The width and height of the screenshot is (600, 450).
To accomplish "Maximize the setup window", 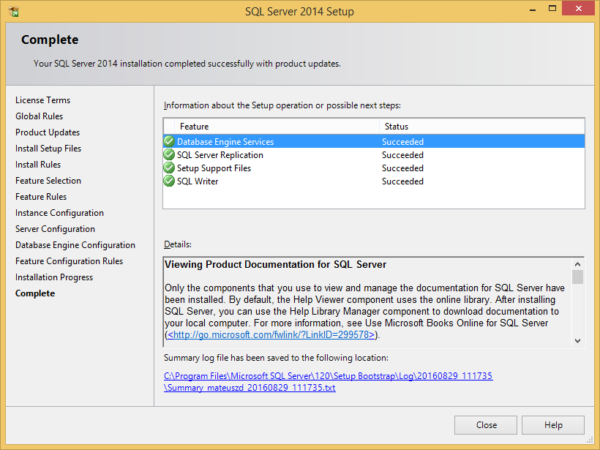I will point(547,11).
